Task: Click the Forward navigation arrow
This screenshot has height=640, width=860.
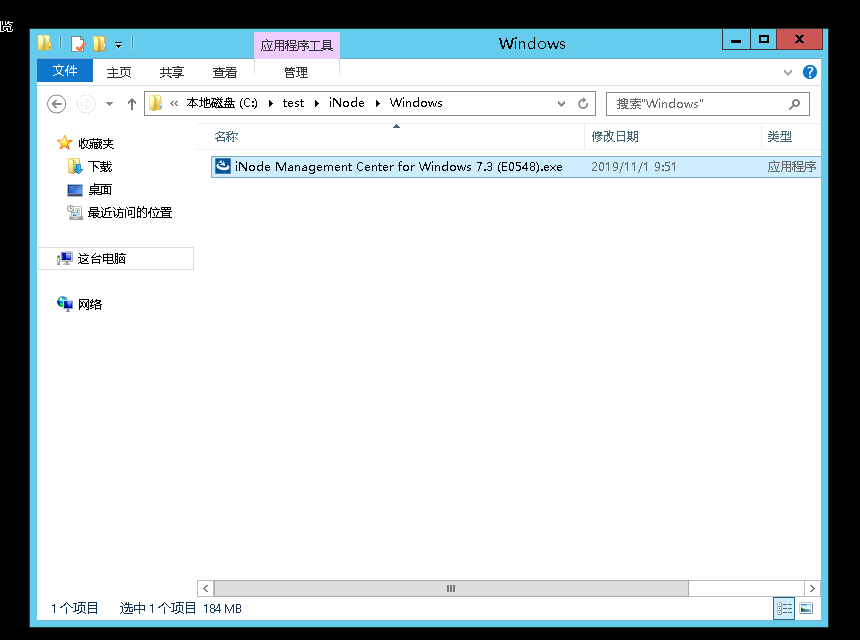Action: [86, 104]
